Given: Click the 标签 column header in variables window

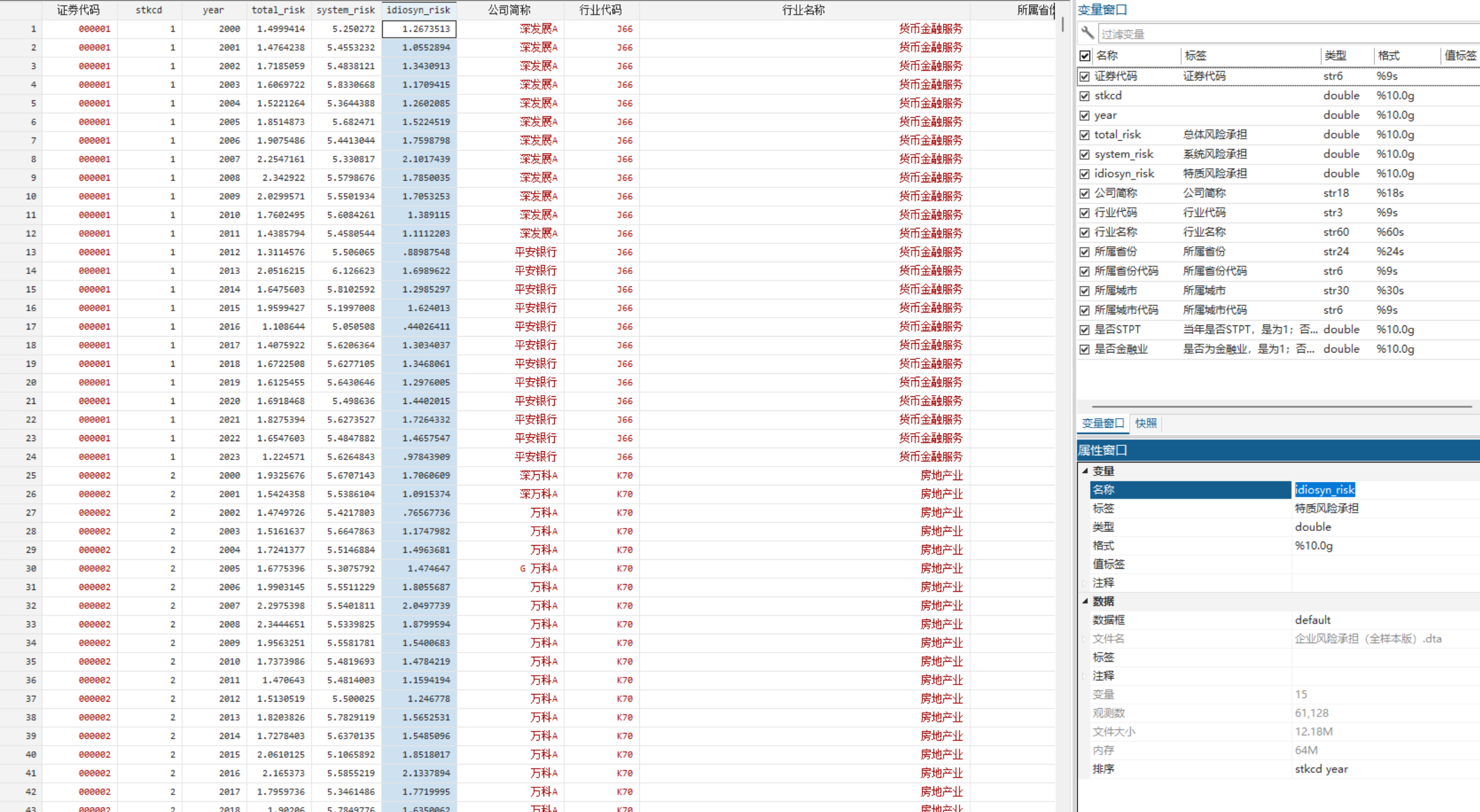Looking at the screenshot, I should (1195, 56).
